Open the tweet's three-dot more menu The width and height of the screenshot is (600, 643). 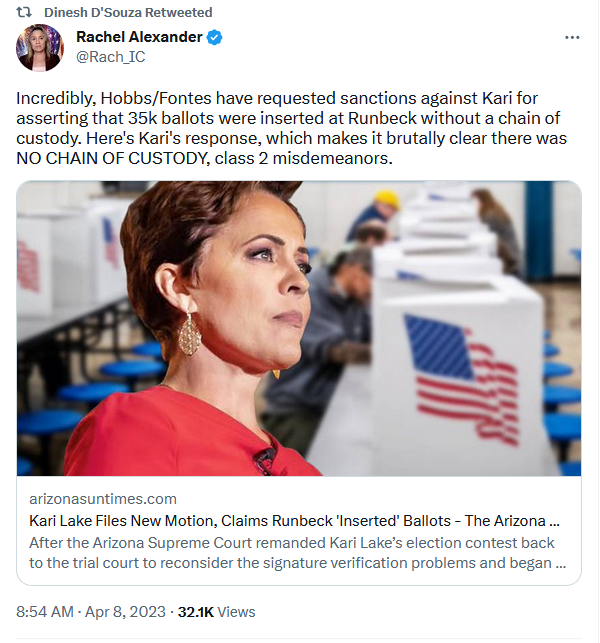click(x=572, y=37)
